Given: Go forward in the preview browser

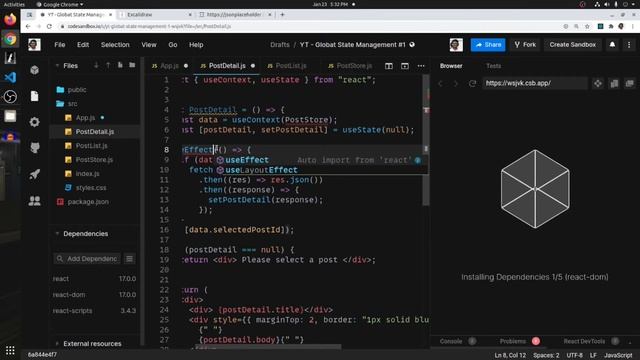Looking at the screenshot, I should pyautogui.click(x=456, y=83).
